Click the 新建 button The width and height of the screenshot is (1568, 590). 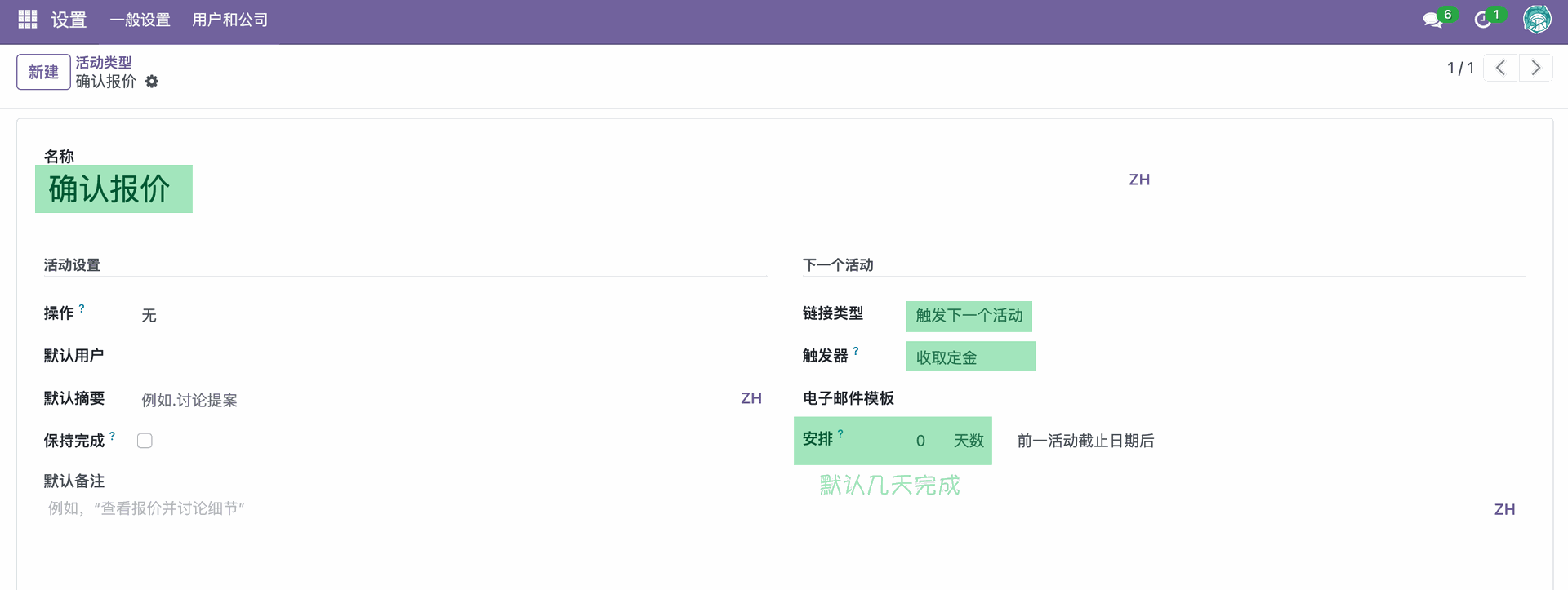(43, 72)
